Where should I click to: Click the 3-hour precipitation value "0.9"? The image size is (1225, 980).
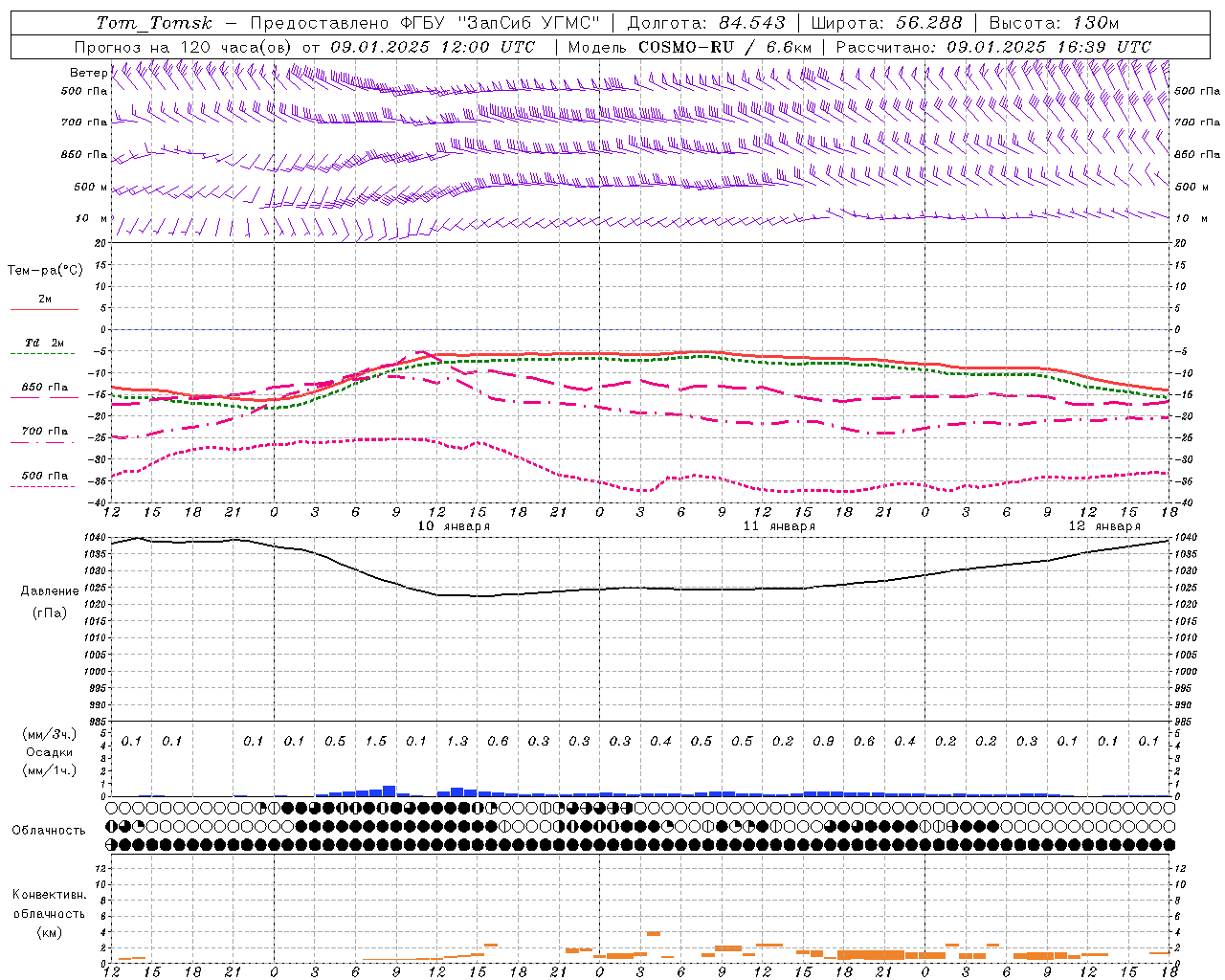(823, 742)
